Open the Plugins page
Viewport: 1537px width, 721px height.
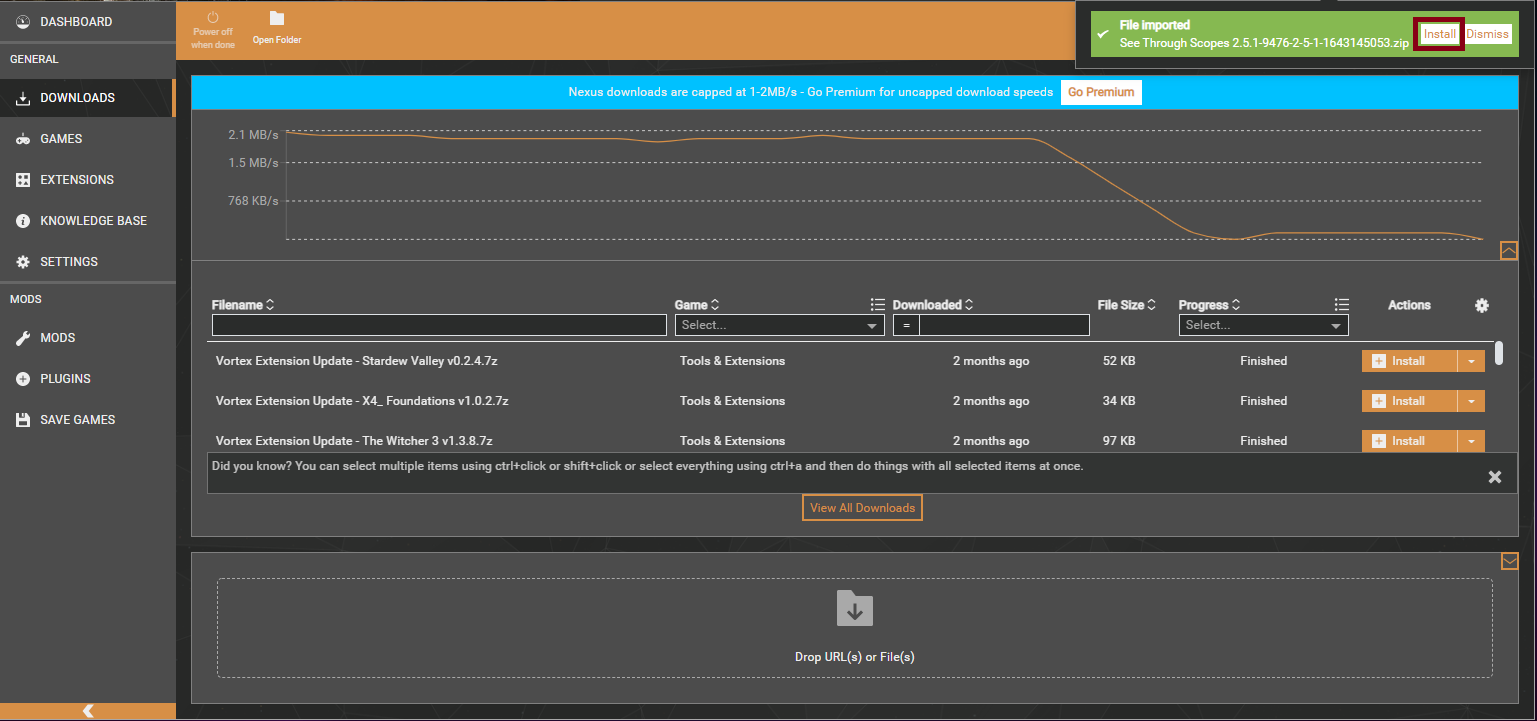pyautogui.click(x=87, y=379)
